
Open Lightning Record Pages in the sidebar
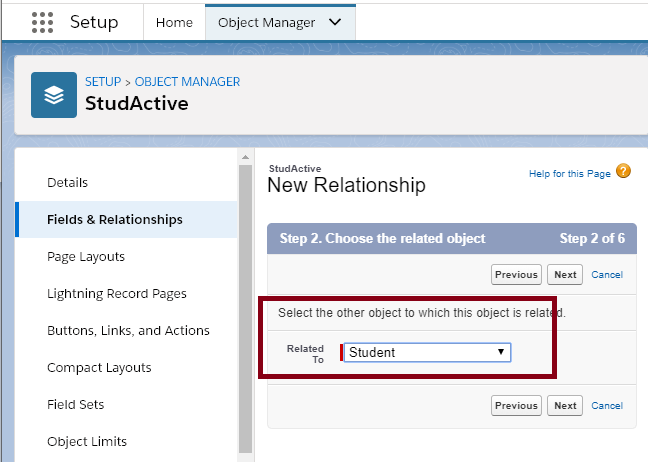[117, 293]
